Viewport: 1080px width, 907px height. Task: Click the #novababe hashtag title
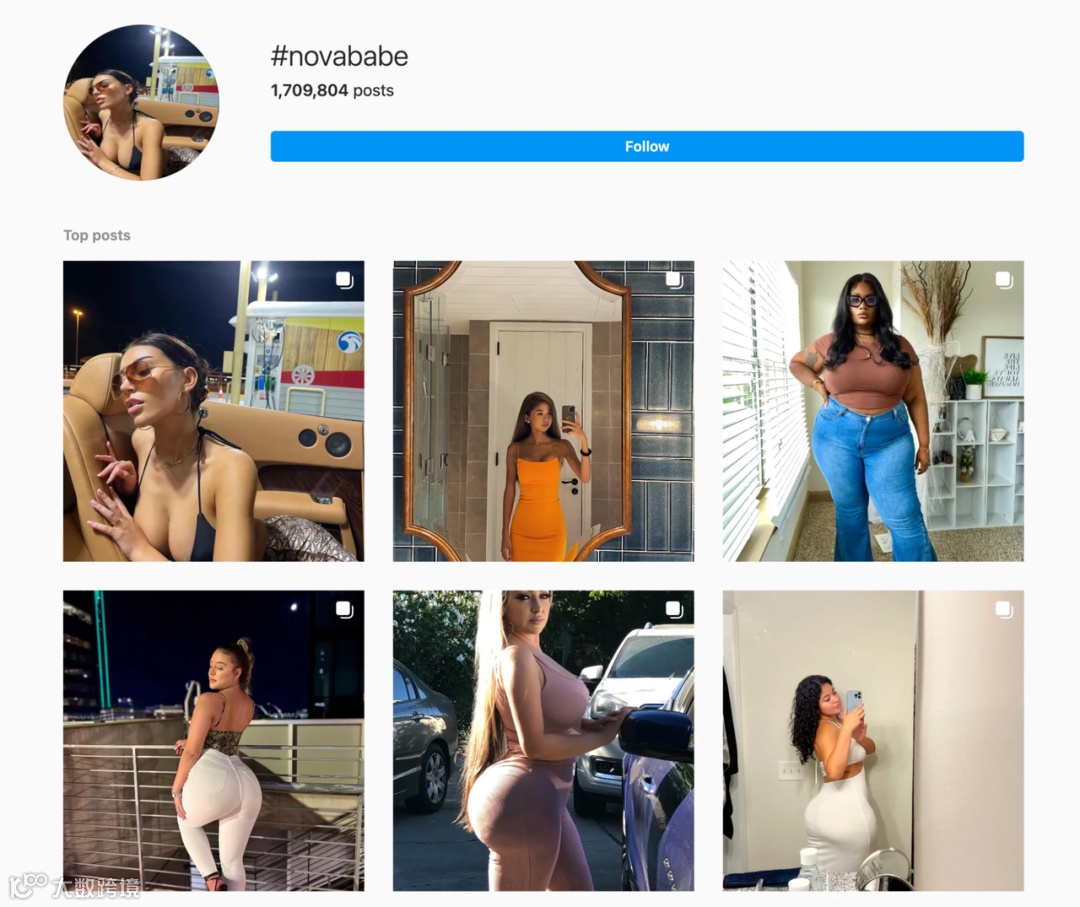tap(340, 56)
